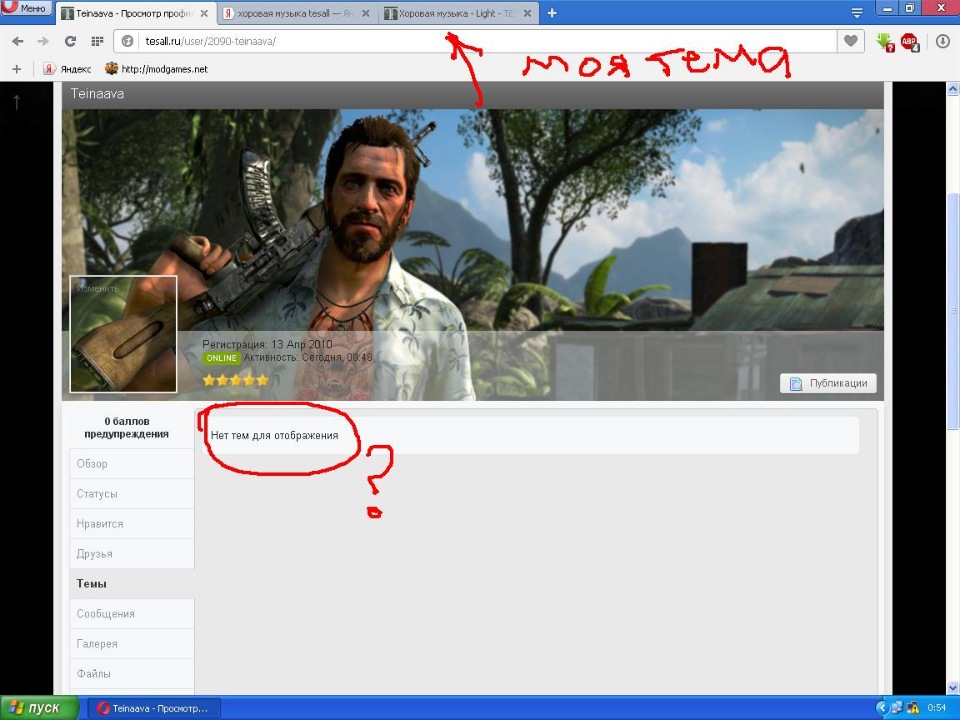Switch to the Хоровая музыка - Light tab
This screenshot has height=720, width=960.
[458, 13]
